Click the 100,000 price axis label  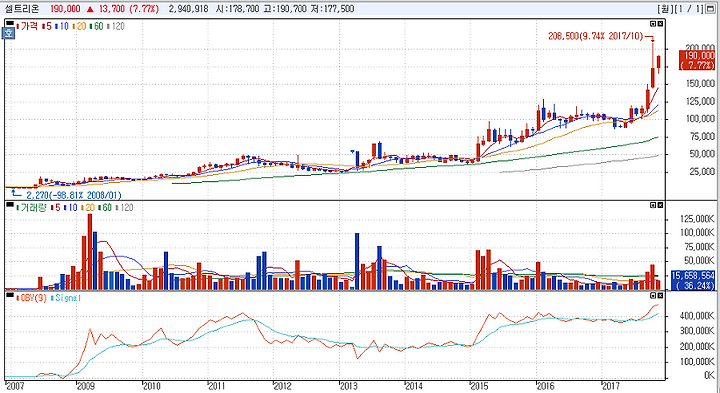pos(700,118)
